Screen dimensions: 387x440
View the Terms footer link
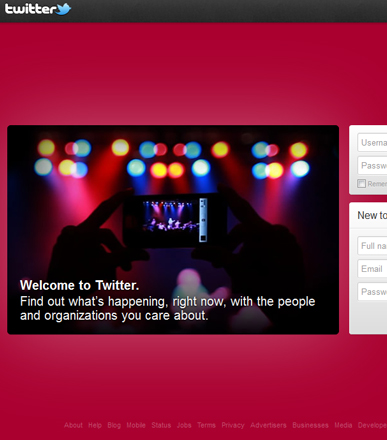(206, 425)
